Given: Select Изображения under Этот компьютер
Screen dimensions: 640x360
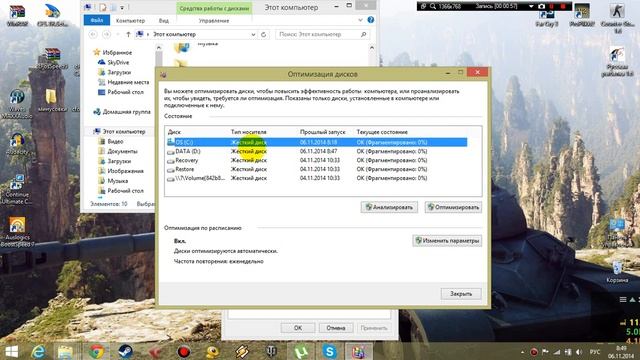Looking at the screenshot, I should [125, 171].
